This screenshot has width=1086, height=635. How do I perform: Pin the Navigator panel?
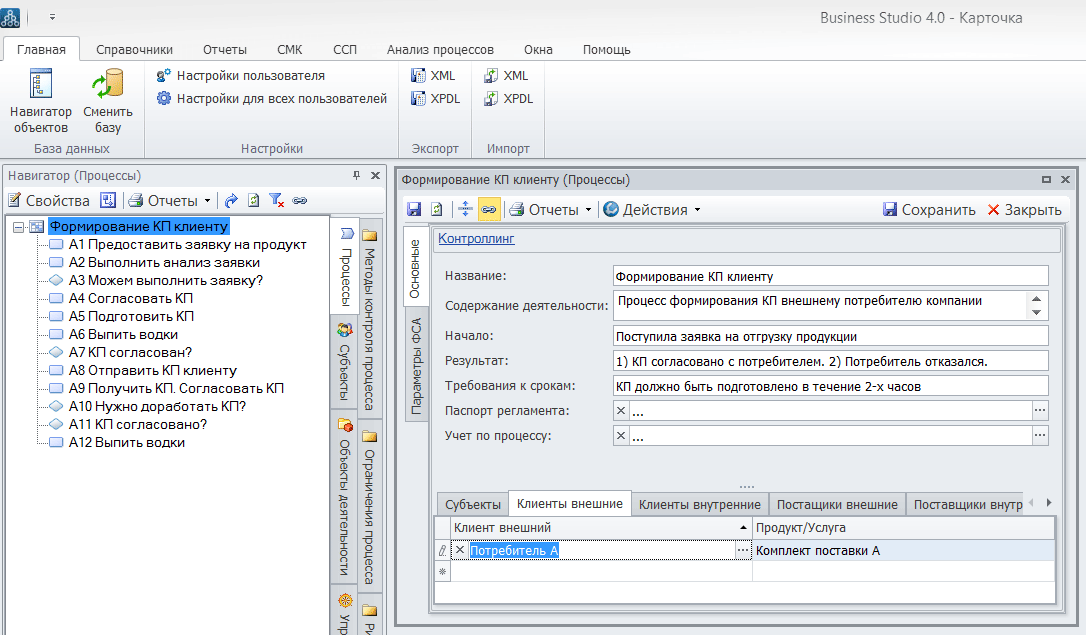(356, 175)
